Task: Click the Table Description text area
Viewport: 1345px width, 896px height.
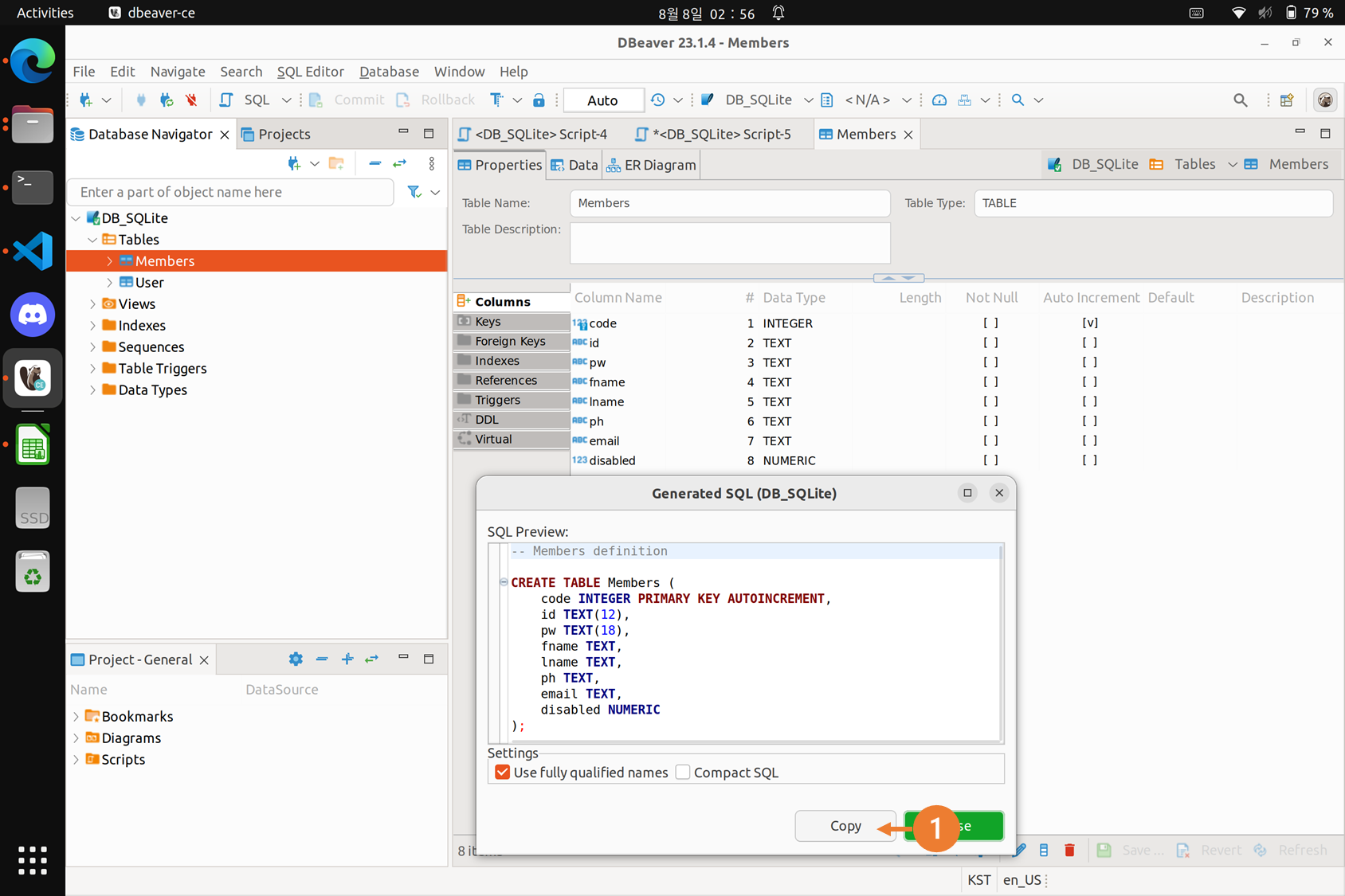Action: (x=730, y=243)
